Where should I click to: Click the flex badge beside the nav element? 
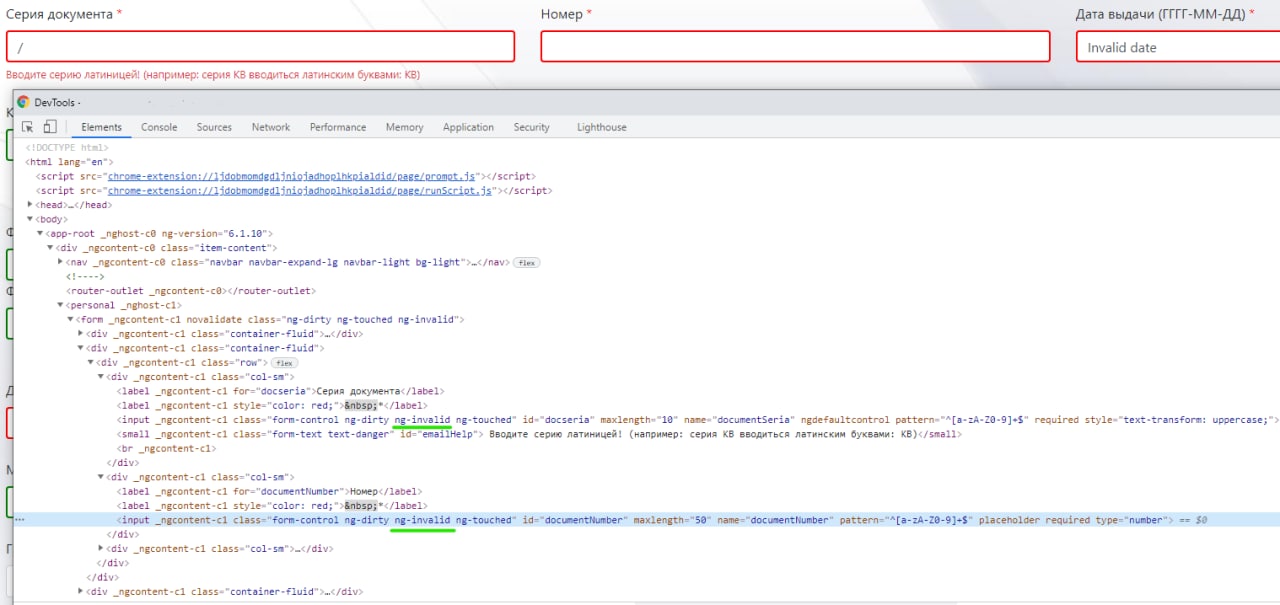coord(527,262)
